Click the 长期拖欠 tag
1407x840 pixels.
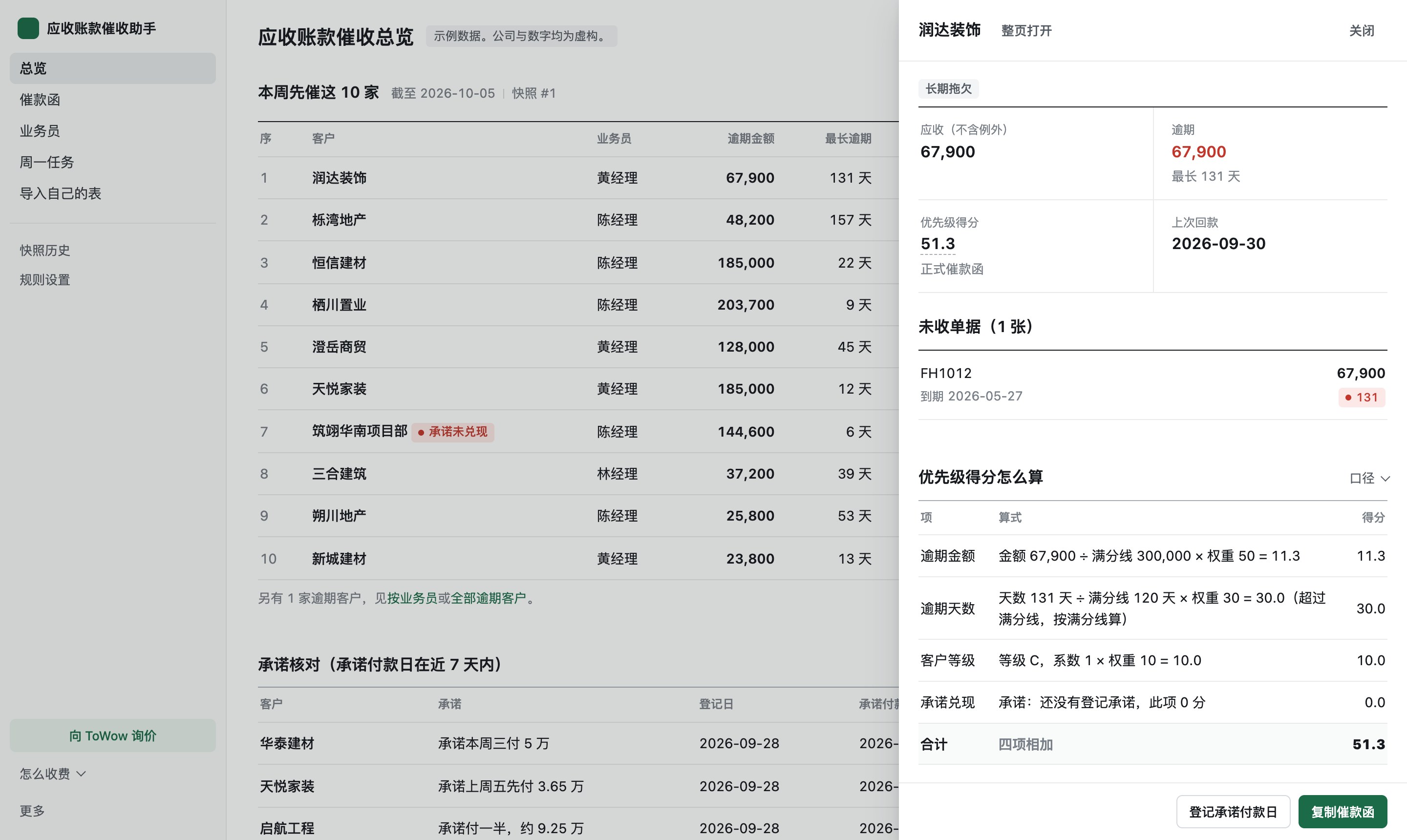click(948, 89)
